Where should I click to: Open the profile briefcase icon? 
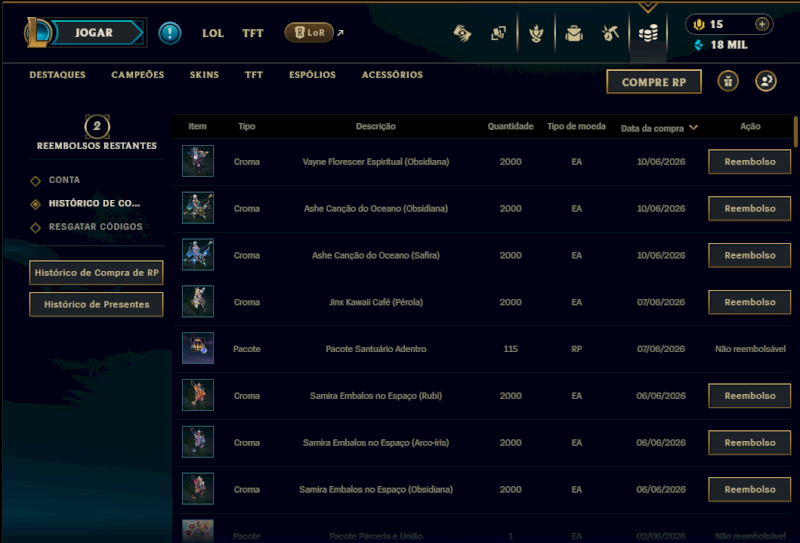tap(574, 34)
